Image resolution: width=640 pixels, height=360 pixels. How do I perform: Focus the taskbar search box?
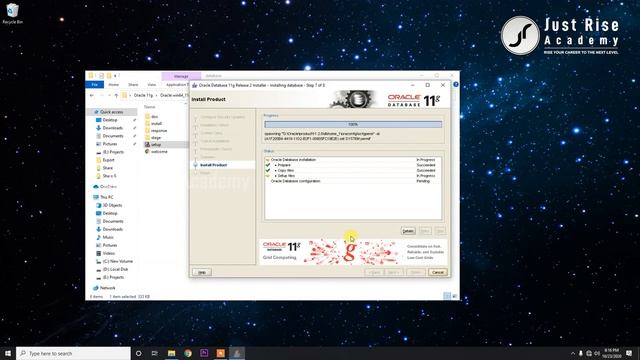click(73, 353)
